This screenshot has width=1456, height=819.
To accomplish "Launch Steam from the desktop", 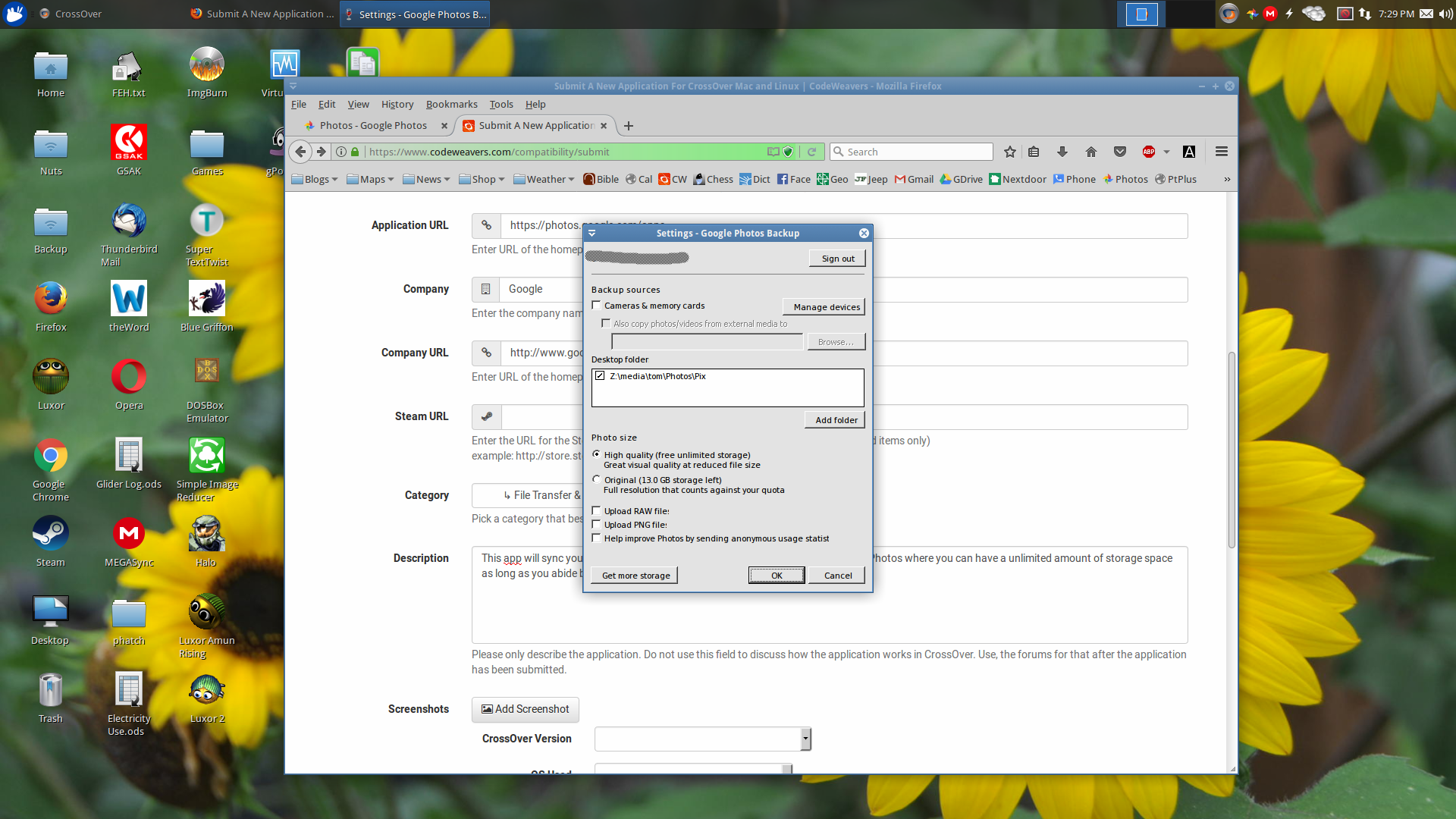I will (x=51, y=541).
